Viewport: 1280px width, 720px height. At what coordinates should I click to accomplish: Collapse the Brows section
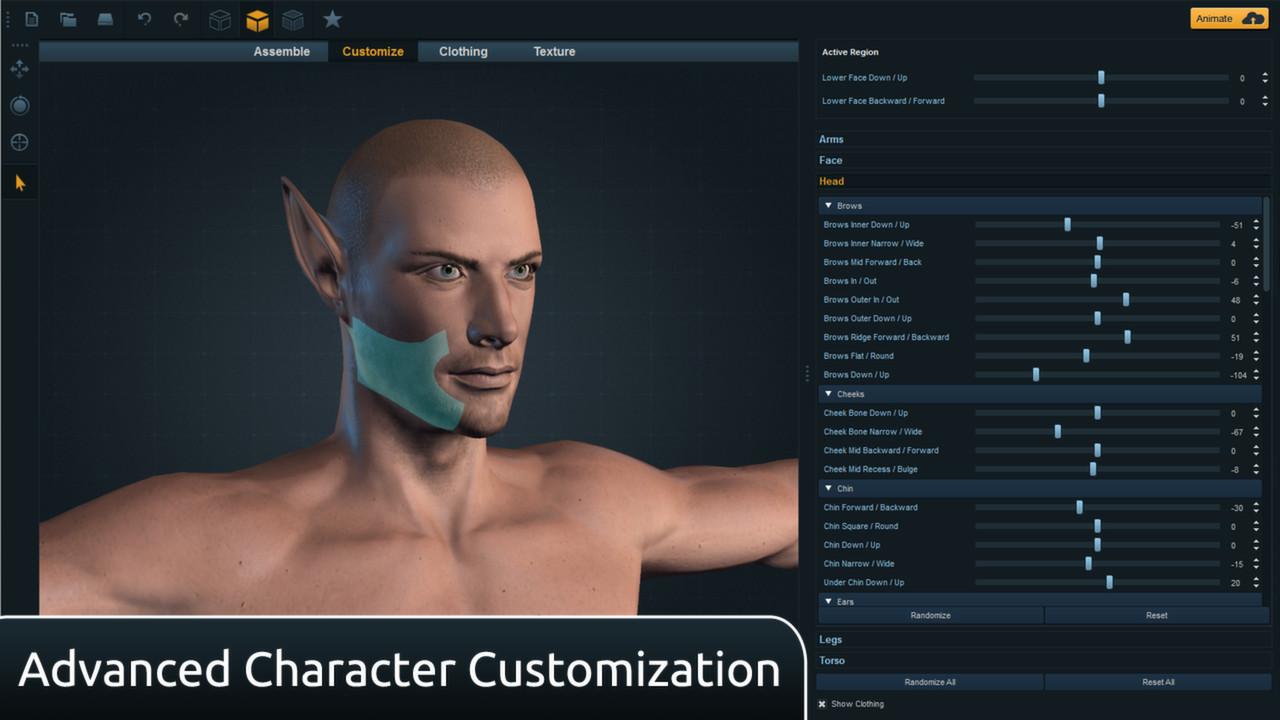click(830, 205)
